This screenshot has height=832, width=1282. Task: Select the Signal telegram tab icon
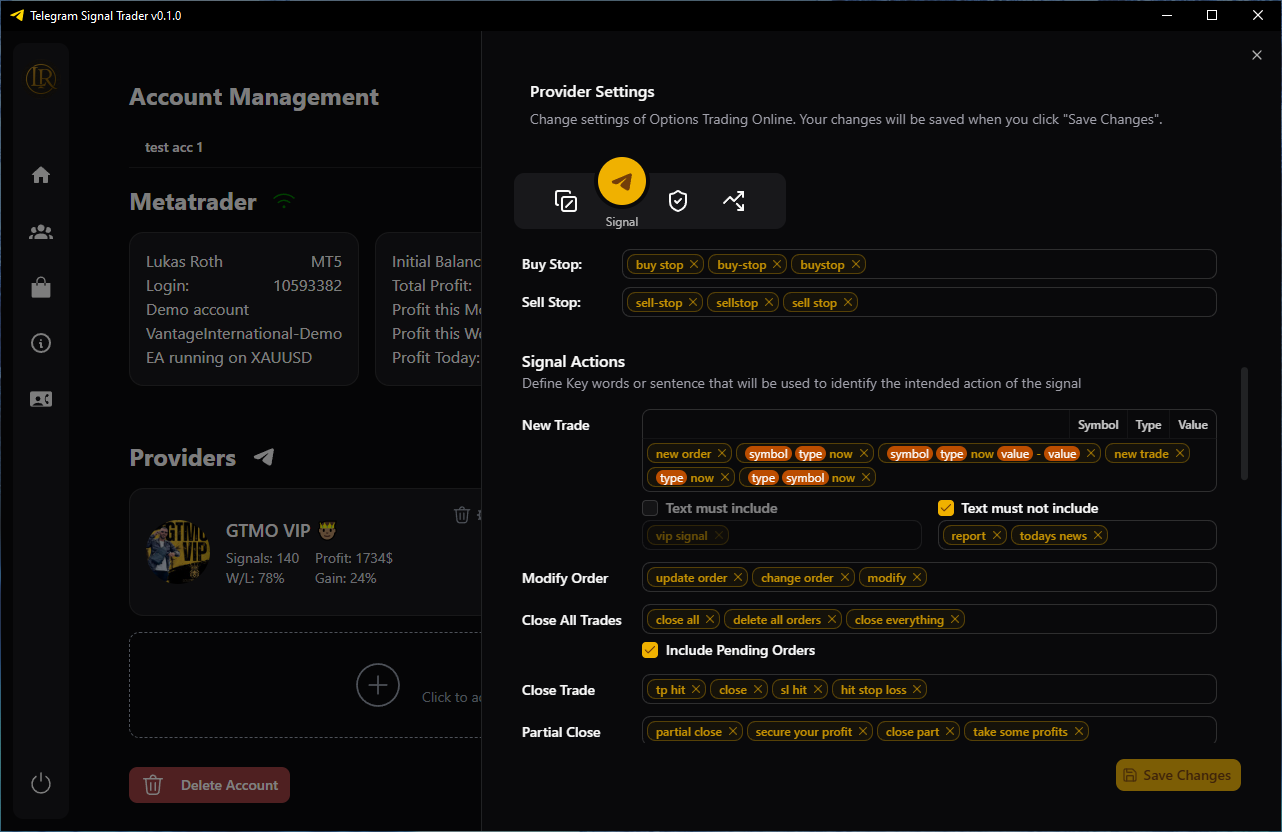622,182
